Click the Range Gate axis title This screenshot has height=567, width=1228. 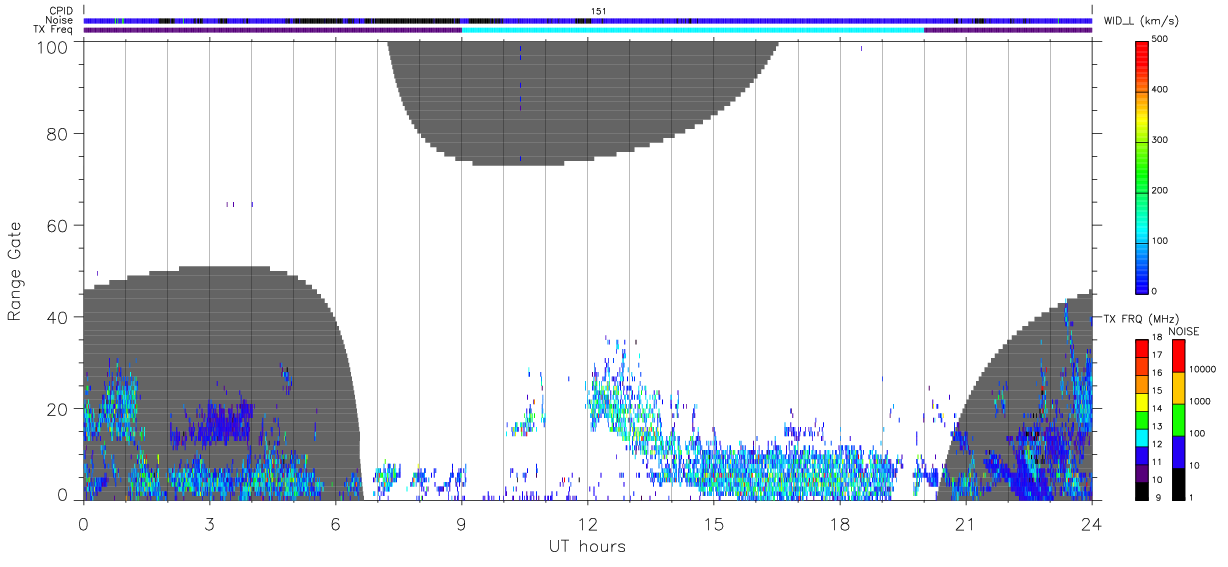(x=15, y=272)
